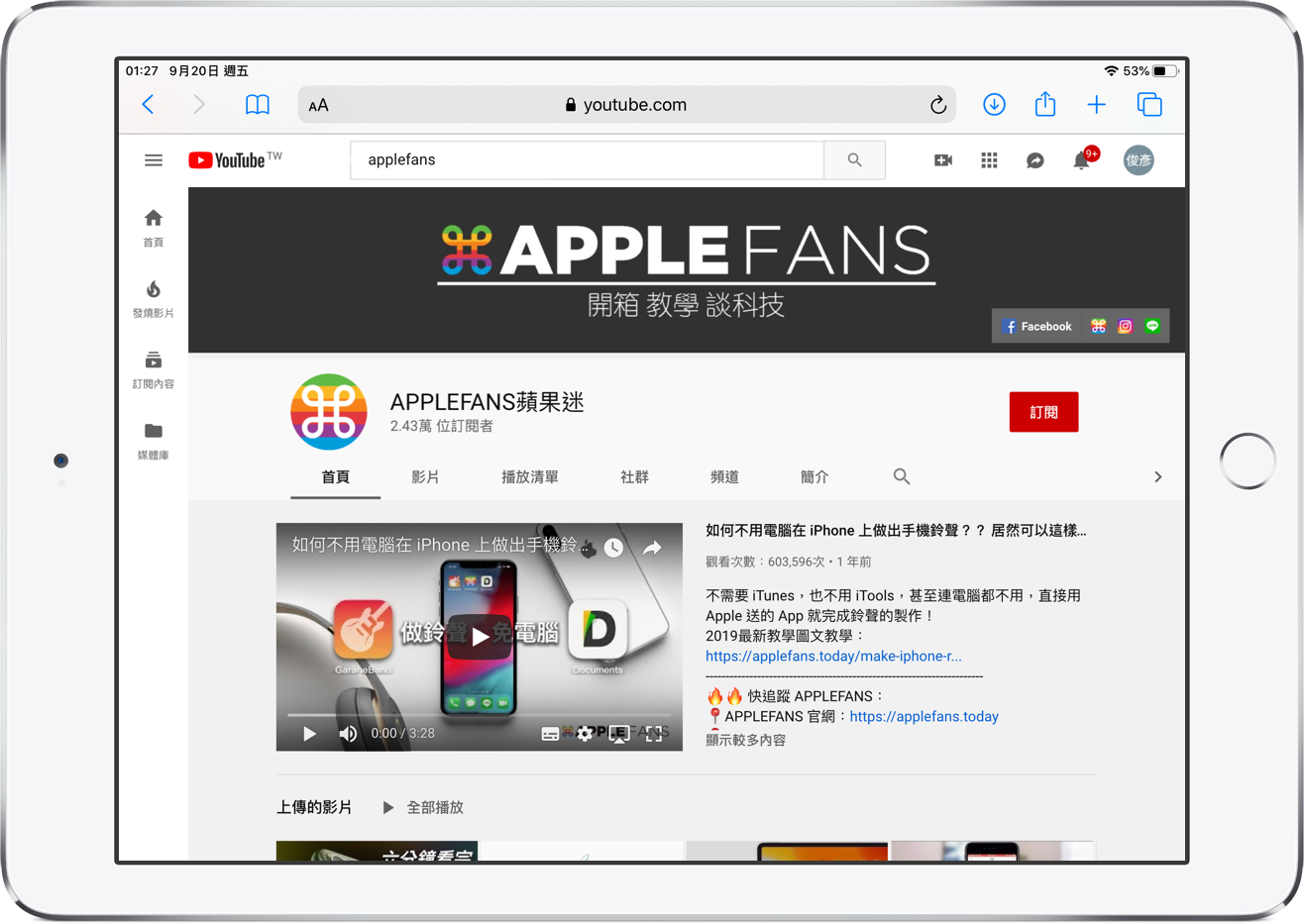Share video with arrow icon on player

click(652, 548)
